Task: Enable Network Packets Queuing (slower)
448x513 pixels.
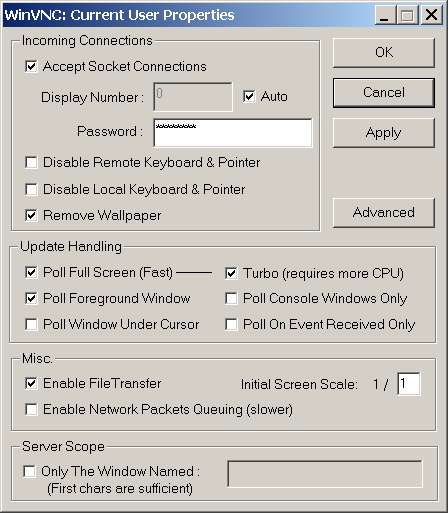Action: tap(31, 409)
